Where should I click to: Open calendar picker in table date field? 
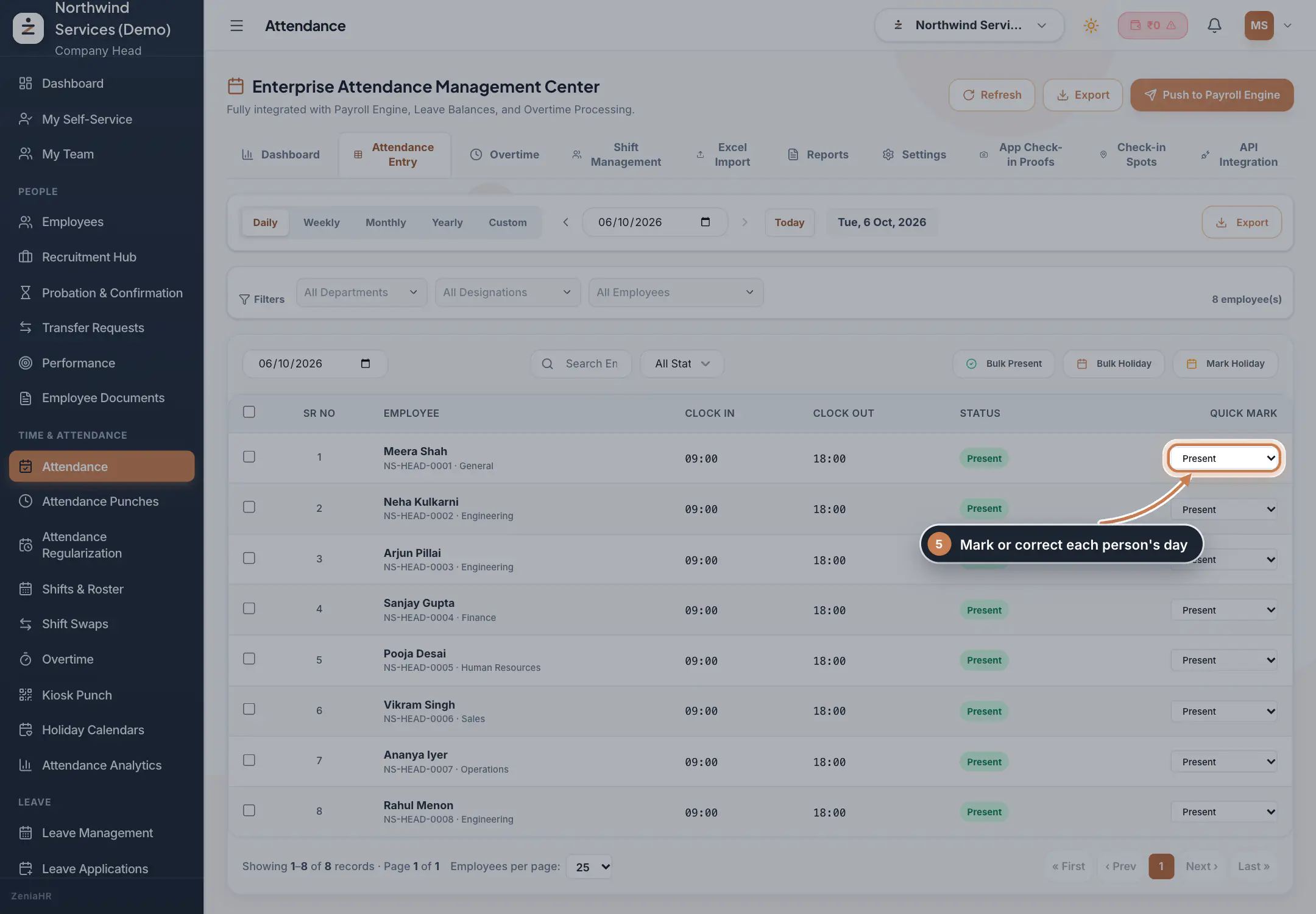[366, 364]
